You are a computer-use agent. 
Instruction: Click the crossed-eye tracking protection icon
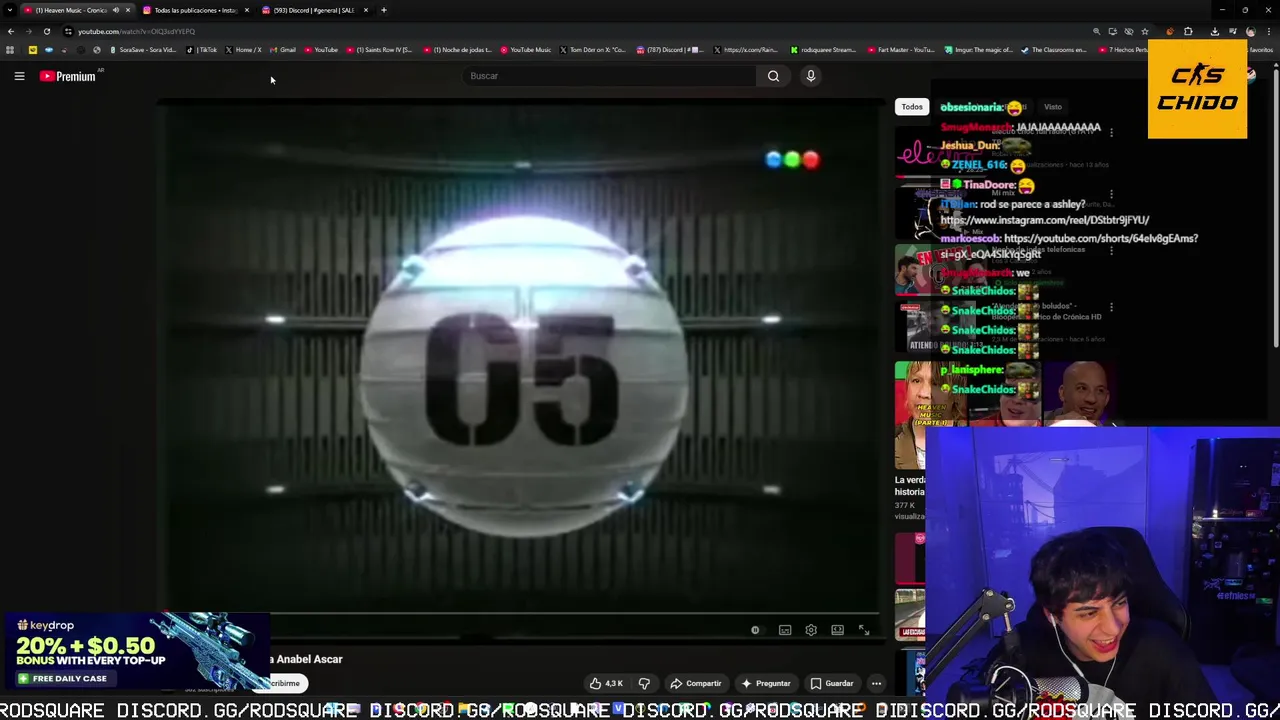(1129, 31)
